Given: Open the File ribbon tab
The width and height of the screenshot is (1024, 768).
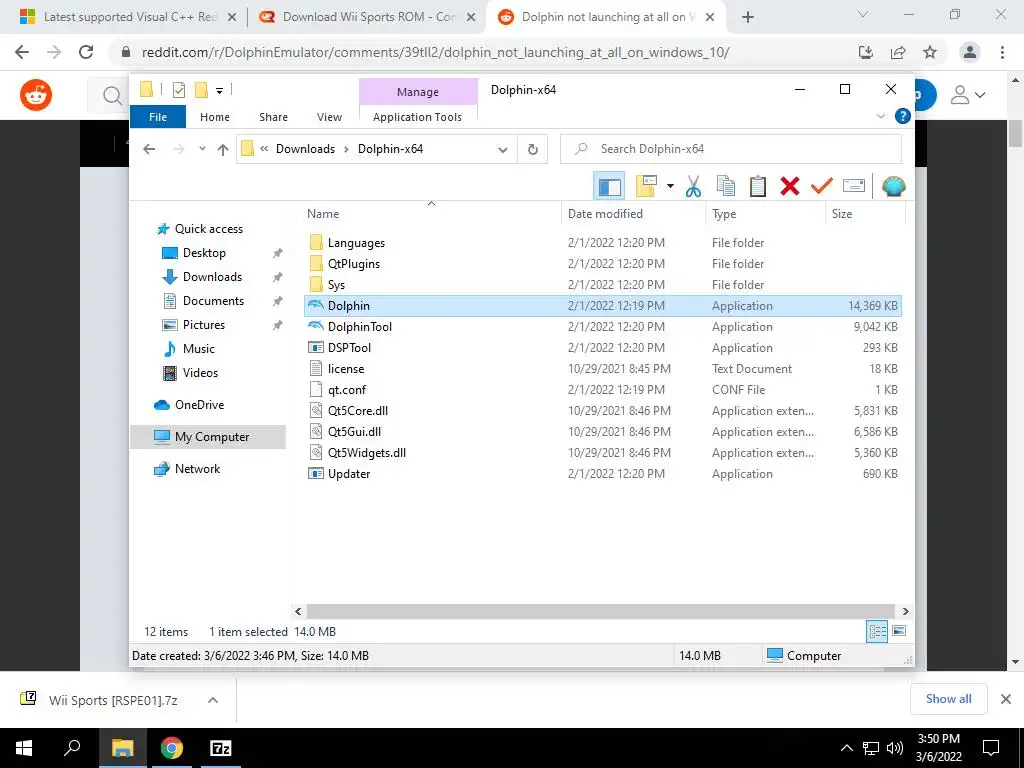Looking at the screenshot, I should 158,117.
